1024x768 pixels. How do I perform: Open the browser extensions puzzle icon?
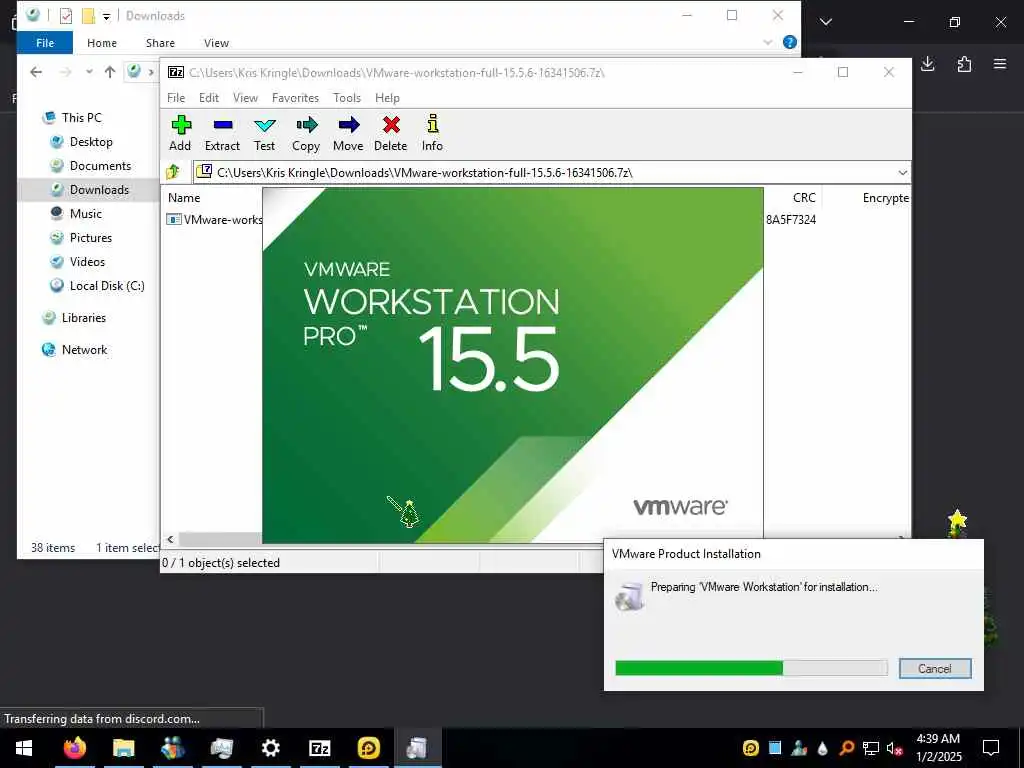964,64
